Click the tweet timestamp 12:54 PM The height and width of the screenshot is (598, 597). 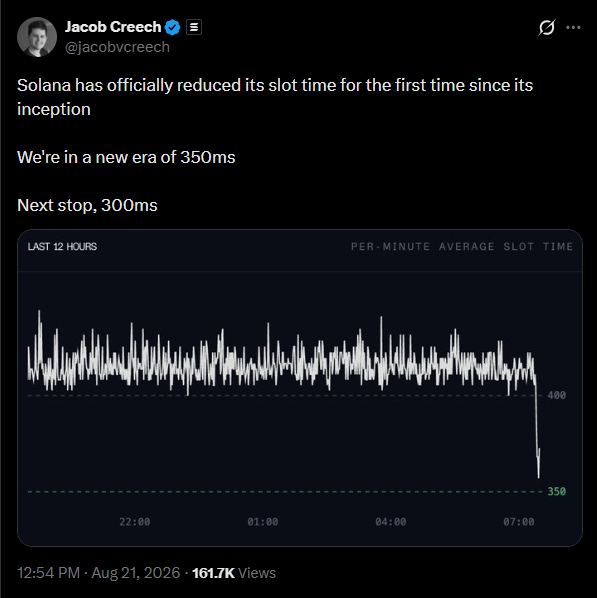[x=48, y=573]
